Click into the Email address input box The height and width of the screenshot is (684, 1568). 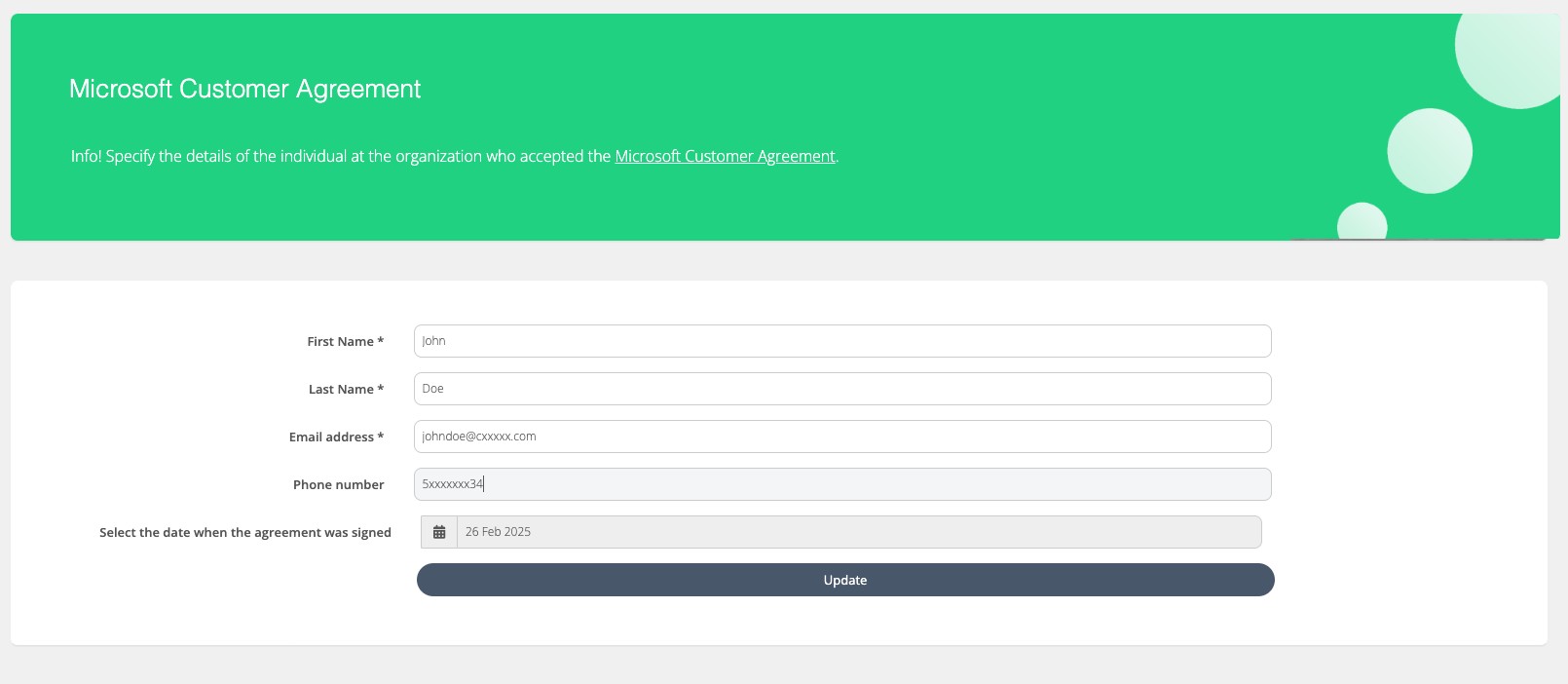click(x=841, y=437)
